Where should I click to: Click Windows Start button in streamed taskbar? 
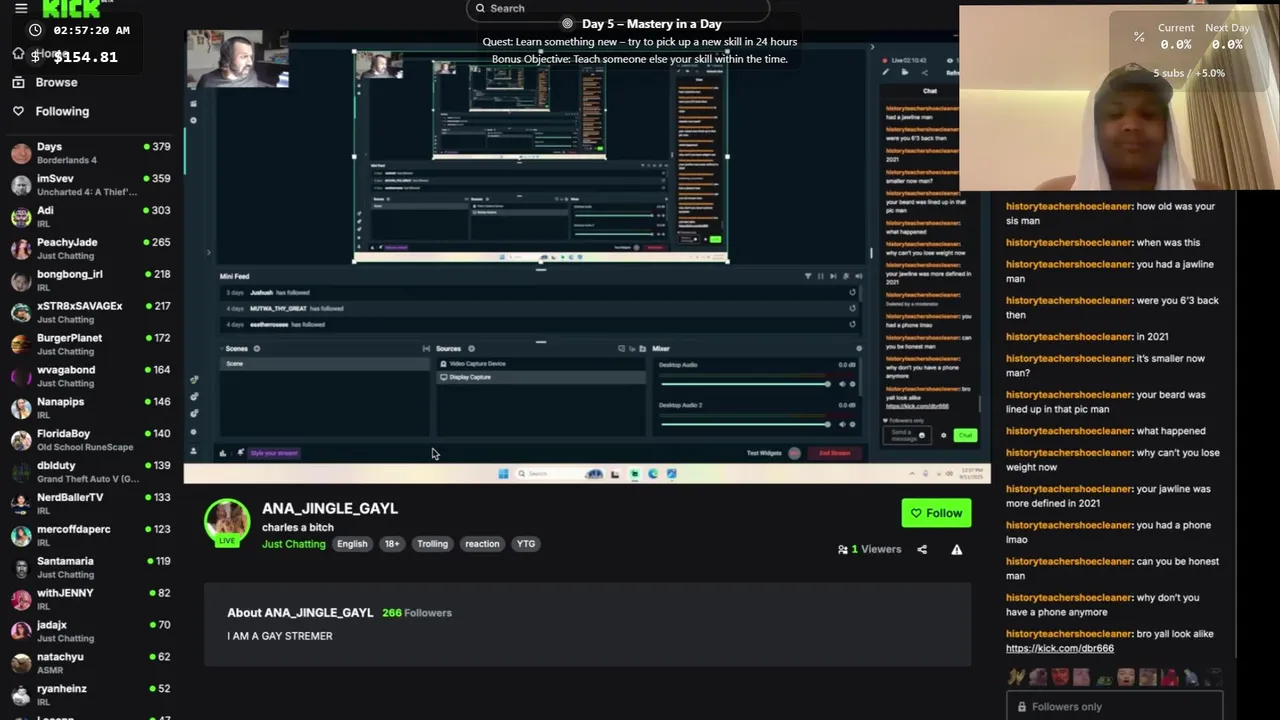click(503, 474)
